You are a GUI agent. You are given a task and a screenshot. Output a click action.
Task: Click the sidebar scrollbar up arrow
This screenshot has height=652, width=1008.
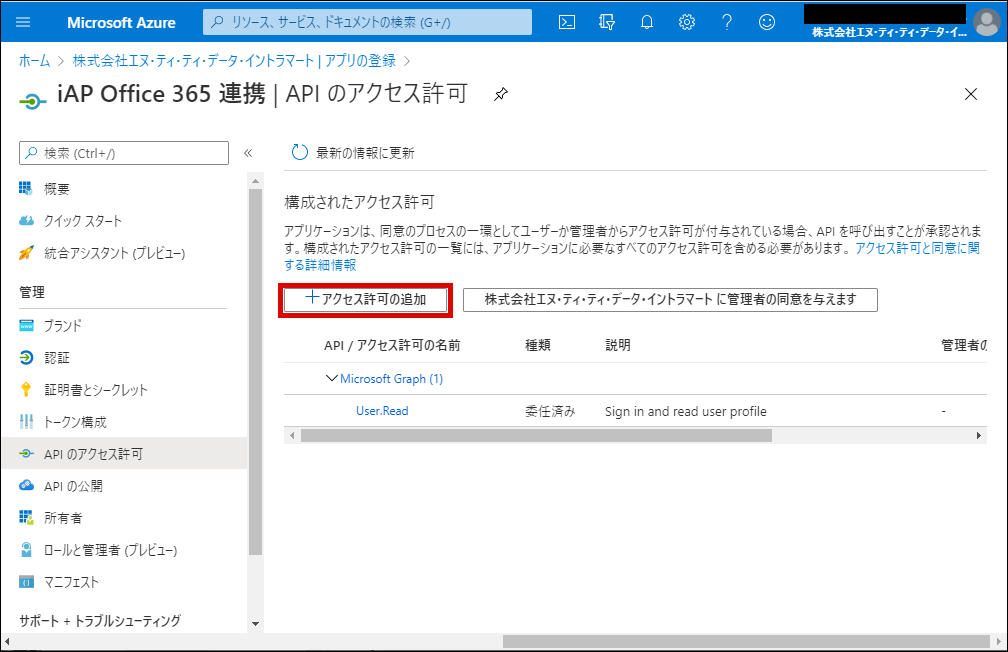[x=255, y=181]
